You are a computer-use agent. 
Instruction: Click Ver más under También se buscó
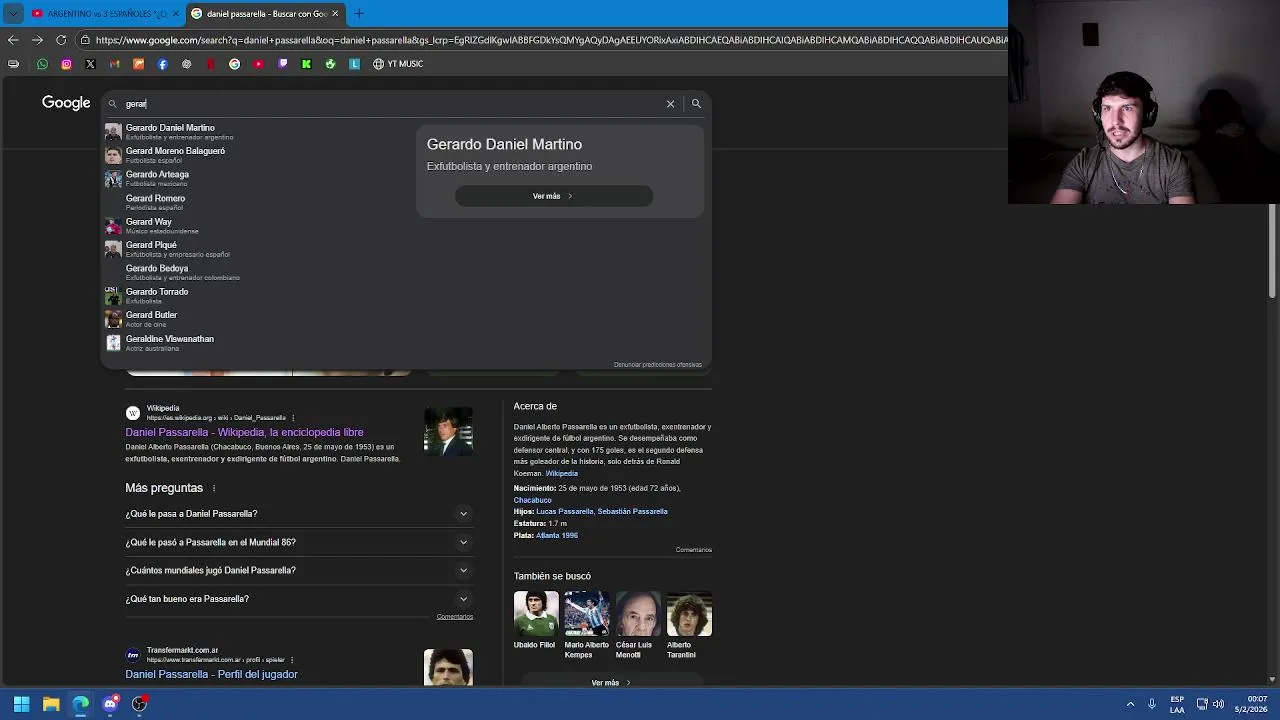pyautogui.click(x=610, y=683)
